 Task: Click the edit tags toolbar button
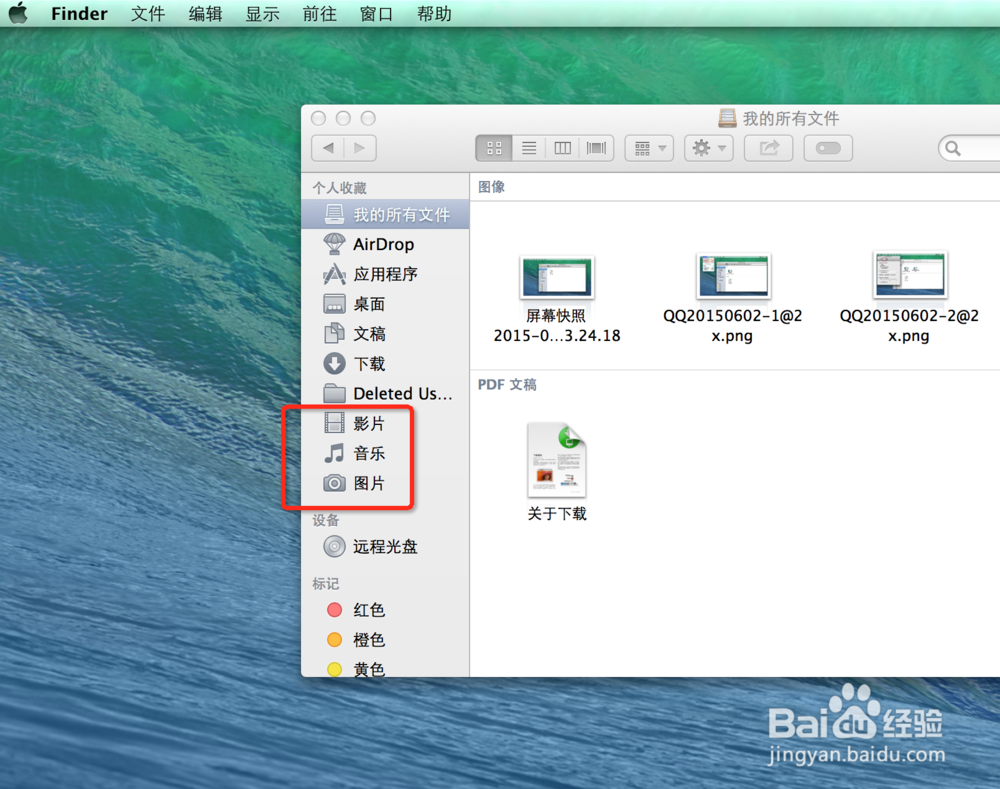pyautogui.click(x=828, y=148)
